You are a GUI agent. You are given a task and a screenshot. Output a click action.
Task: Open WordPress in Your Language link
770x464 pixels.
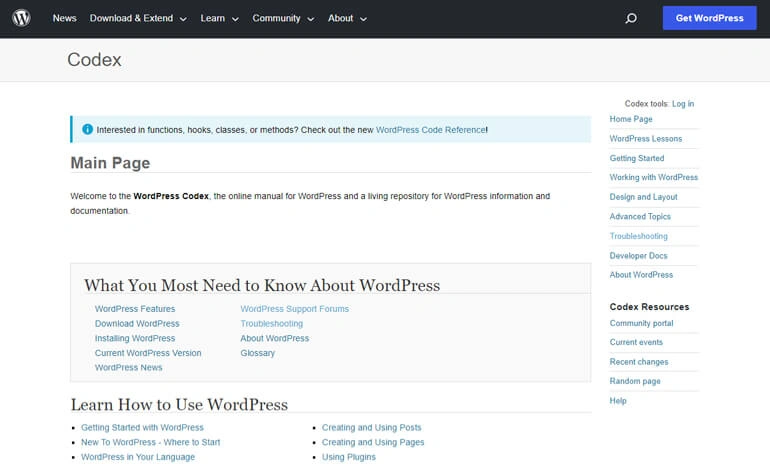[138, 457]
